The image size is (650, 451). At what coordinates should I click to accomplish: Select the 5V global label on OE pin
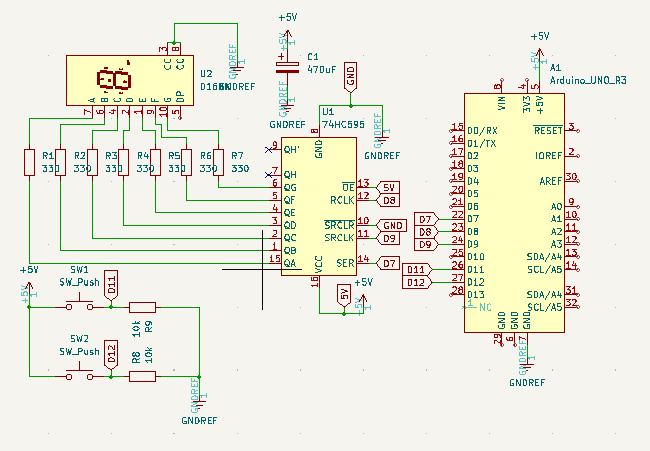tap(388, 187)
